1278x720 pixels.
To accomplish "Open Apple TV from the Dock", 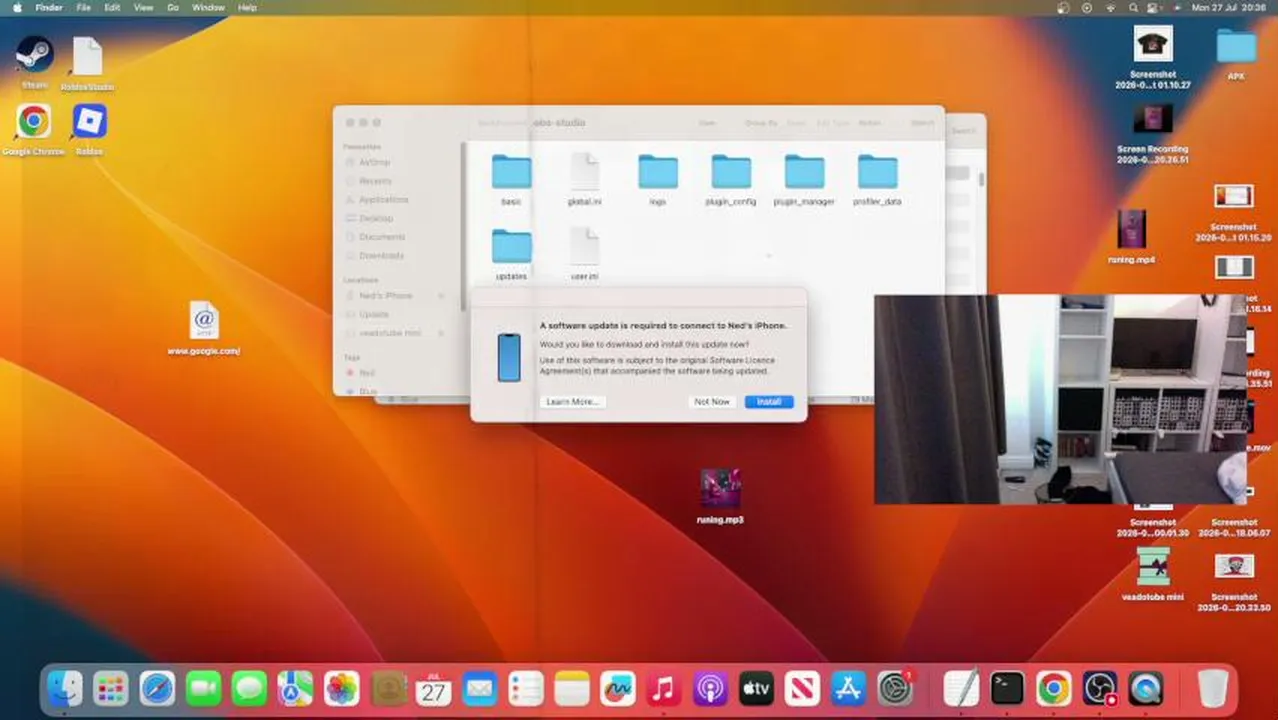I will [756, 688].
